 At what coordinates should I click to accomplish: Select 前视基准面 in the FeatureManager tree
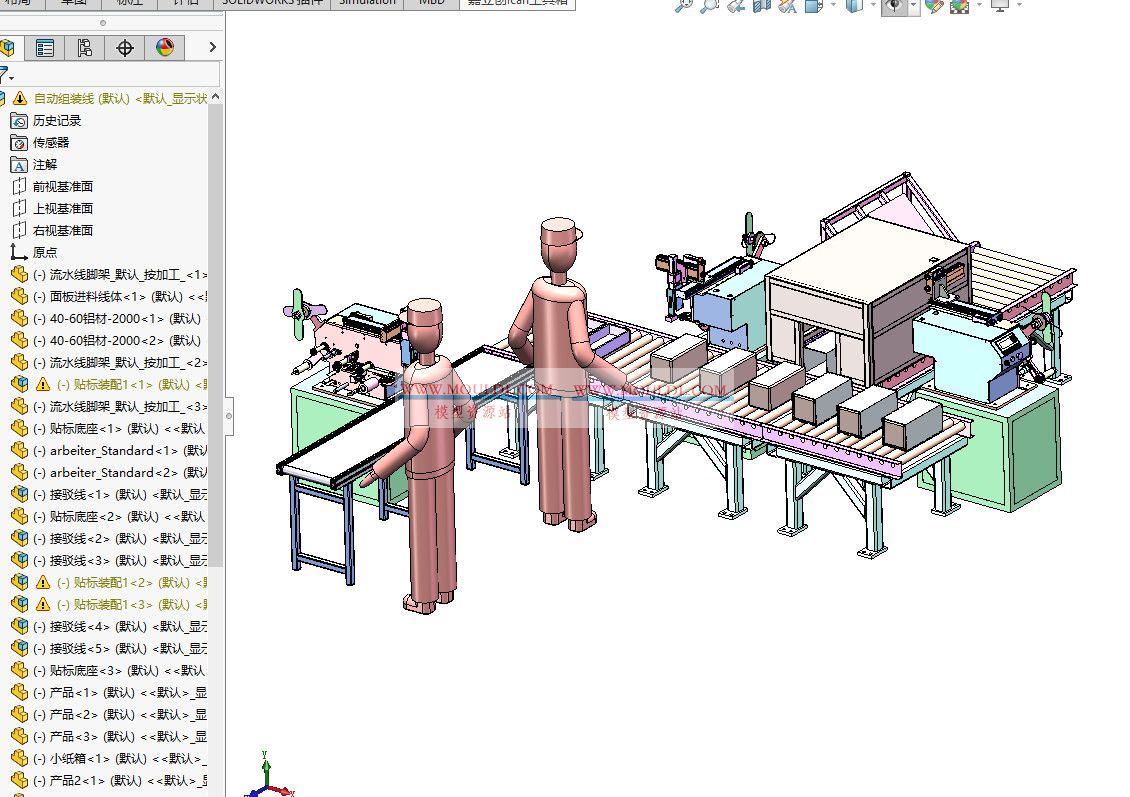point(62,186)
